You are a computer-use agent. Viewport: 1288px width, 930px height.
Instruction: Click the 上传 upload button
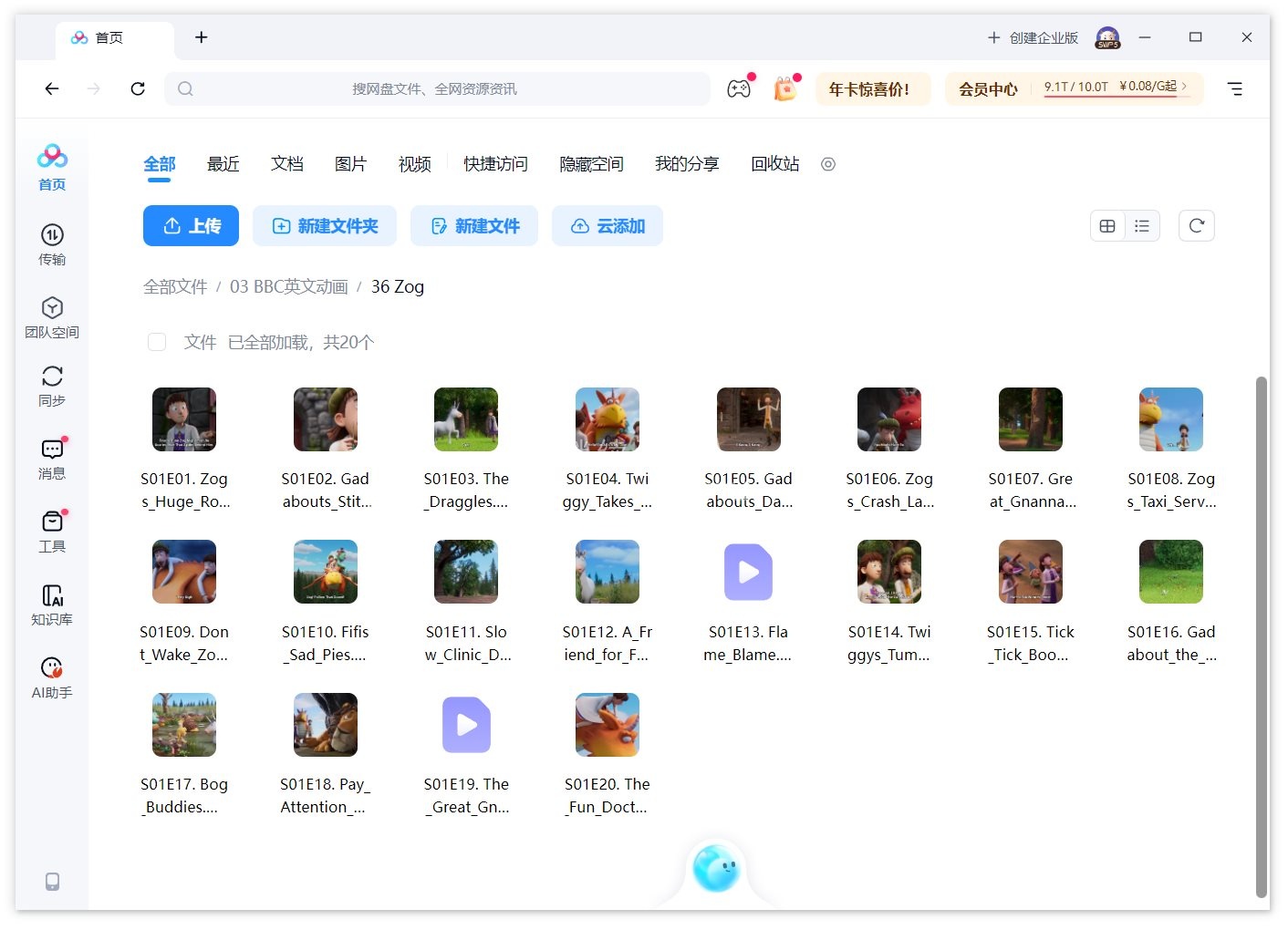point(191,226)
